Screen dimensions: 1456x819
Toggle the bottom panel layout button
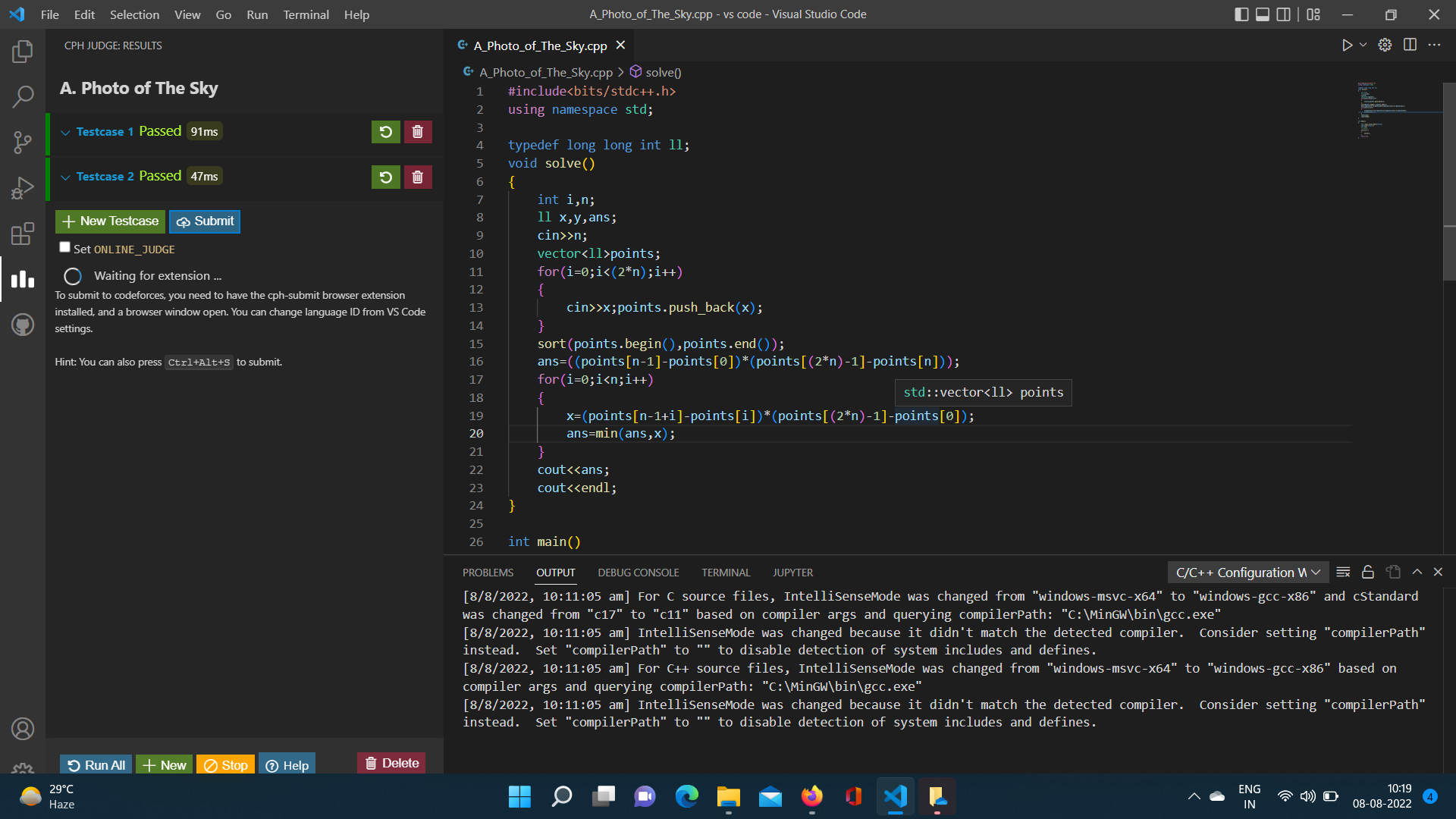click(x=1263, y=14)
